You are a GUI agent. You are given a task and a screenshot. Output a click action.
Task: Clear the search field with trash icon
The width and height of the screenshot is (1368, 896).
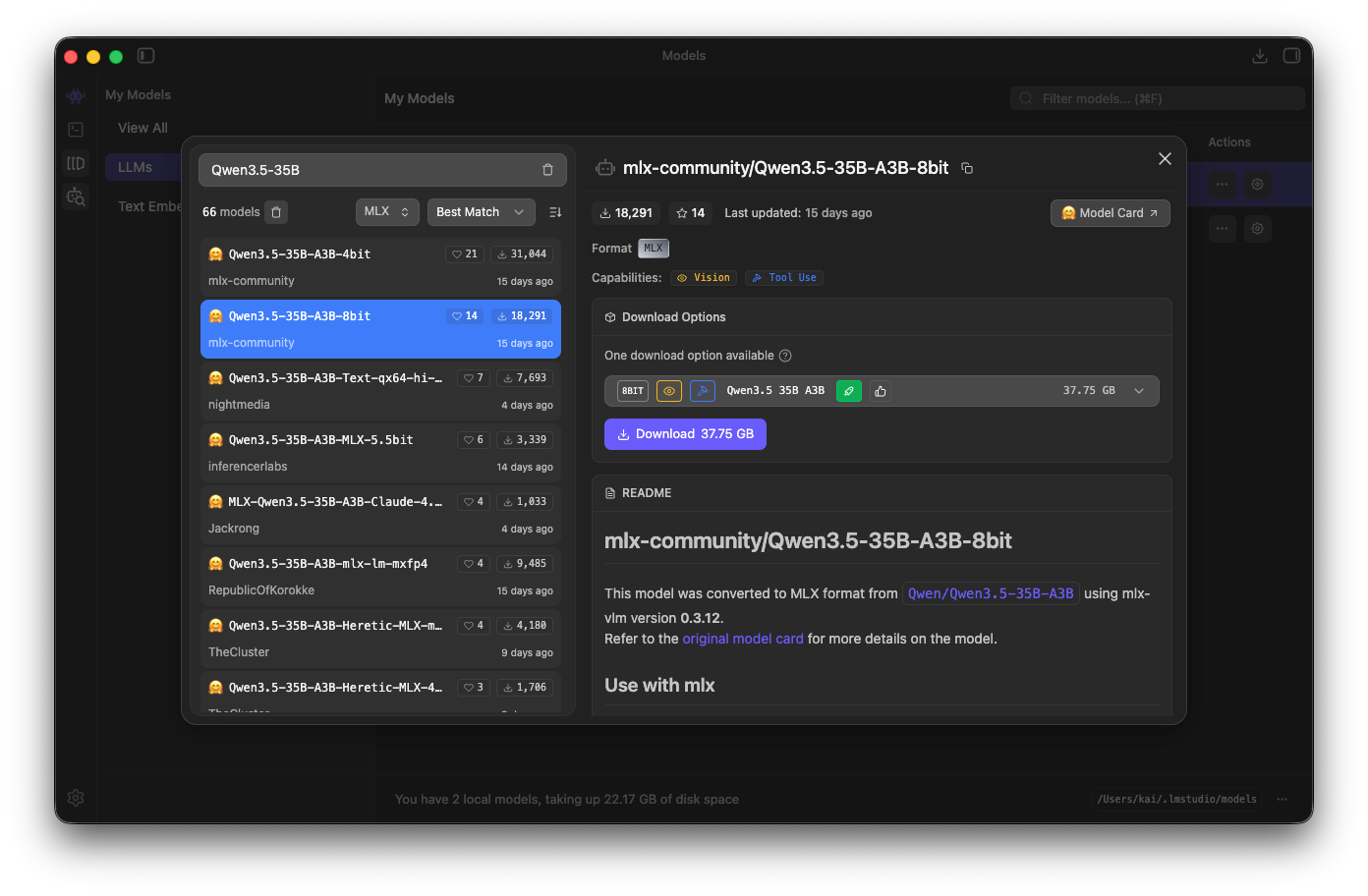547,170
